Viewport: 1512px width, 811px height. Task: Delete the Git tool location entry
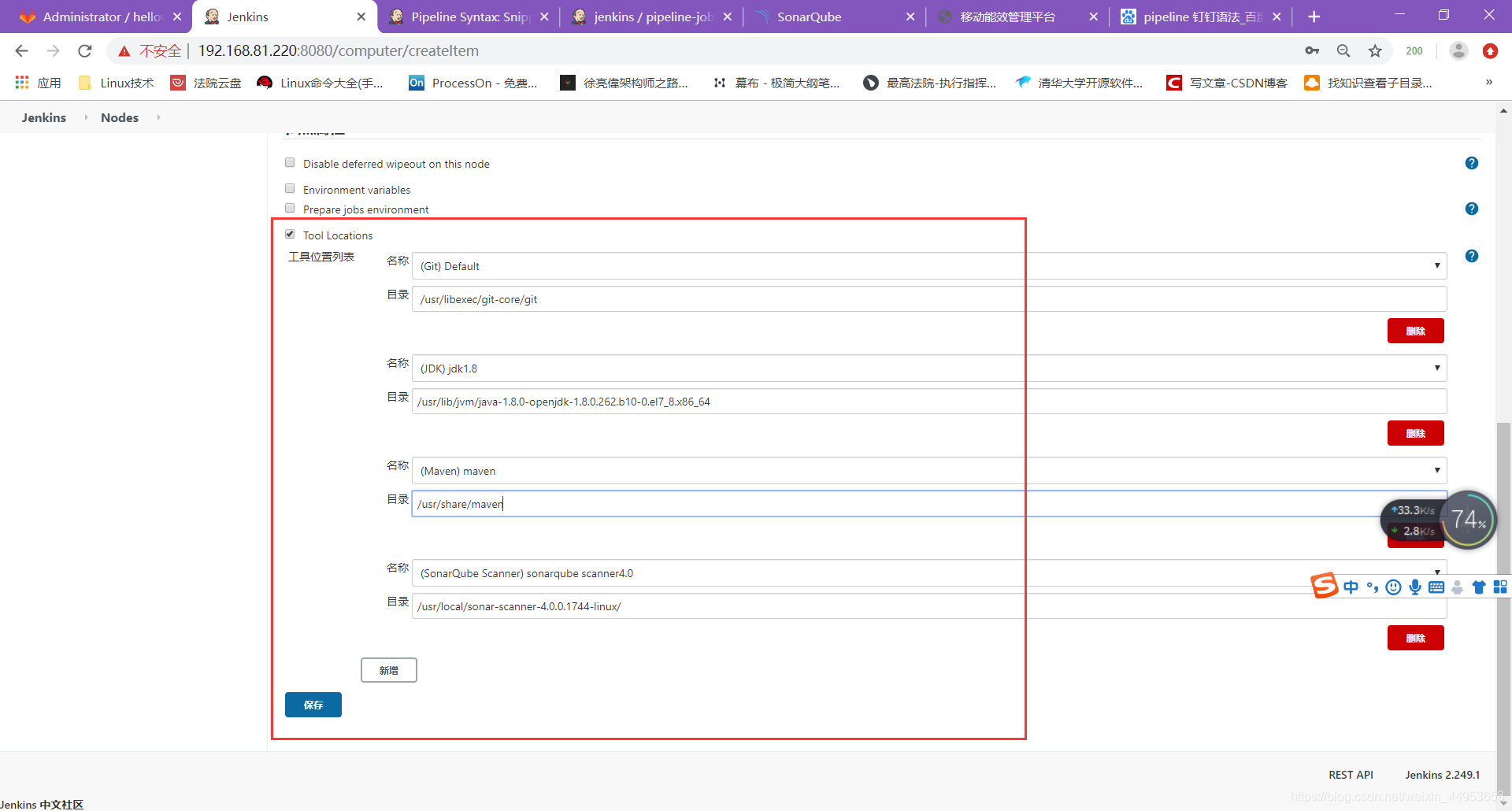(1416, 331)
